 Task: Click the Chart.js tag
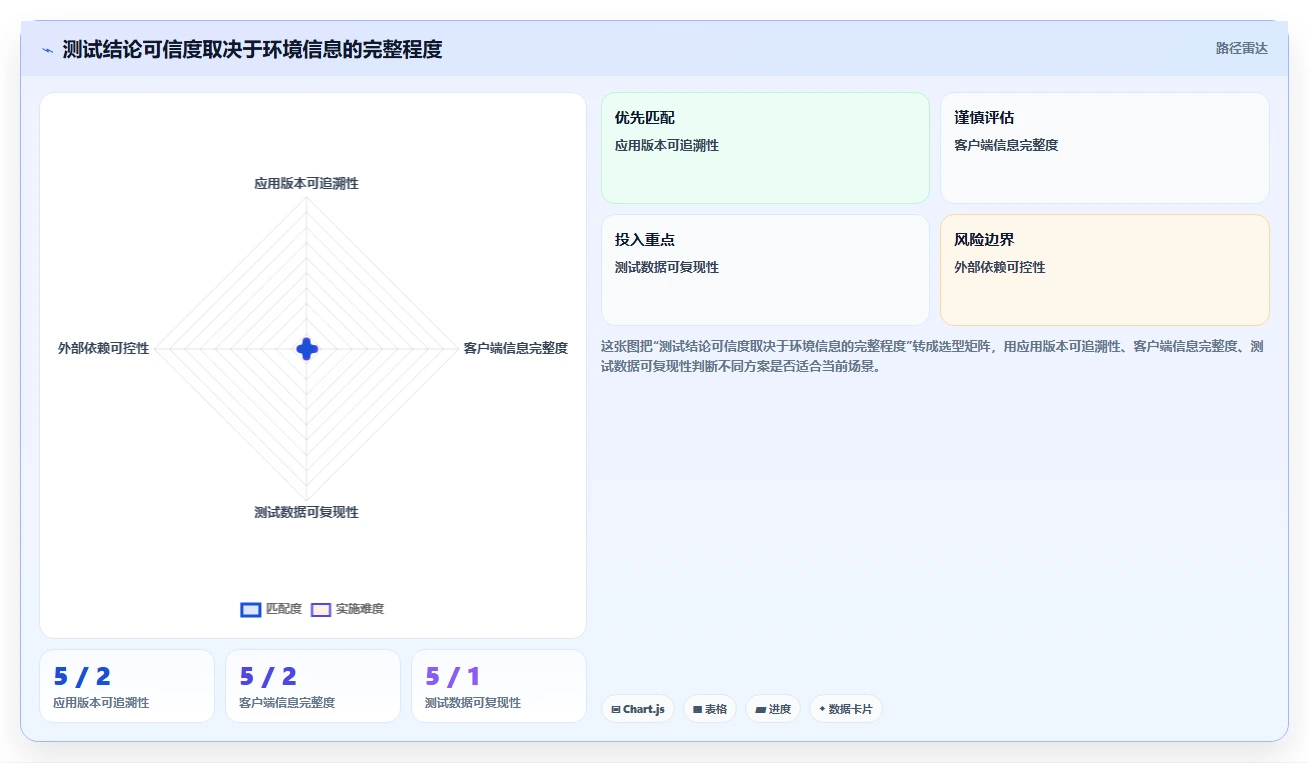pyautogui.click(x=638, y=709)
